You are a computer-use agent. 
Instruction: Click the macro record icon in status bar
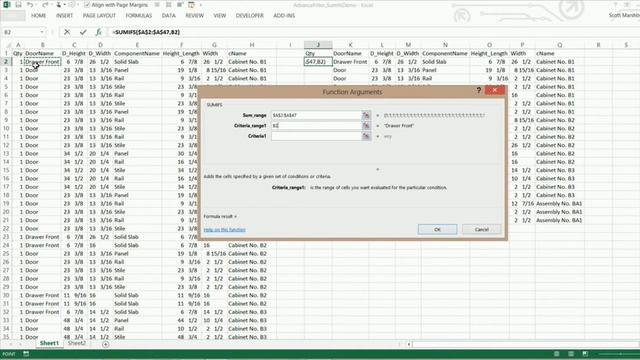click(26, 354)
